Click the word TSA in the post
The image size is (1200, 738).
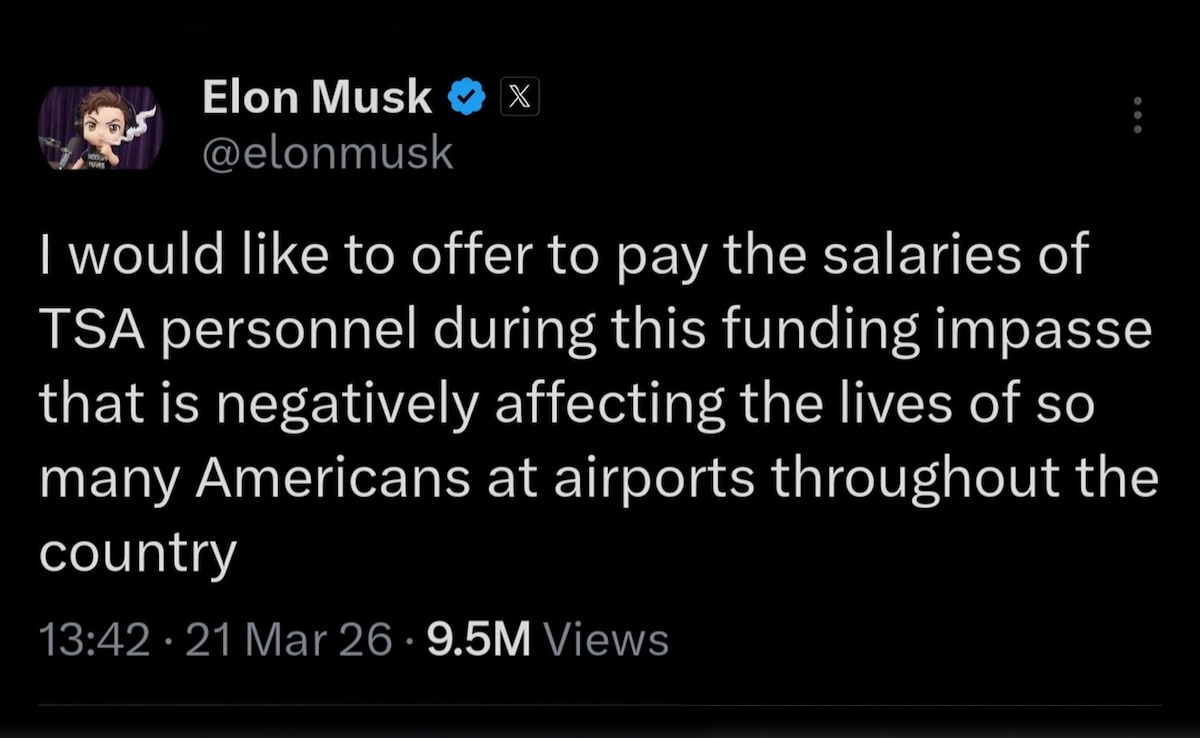pyautogui.click(x=87, y=331)
